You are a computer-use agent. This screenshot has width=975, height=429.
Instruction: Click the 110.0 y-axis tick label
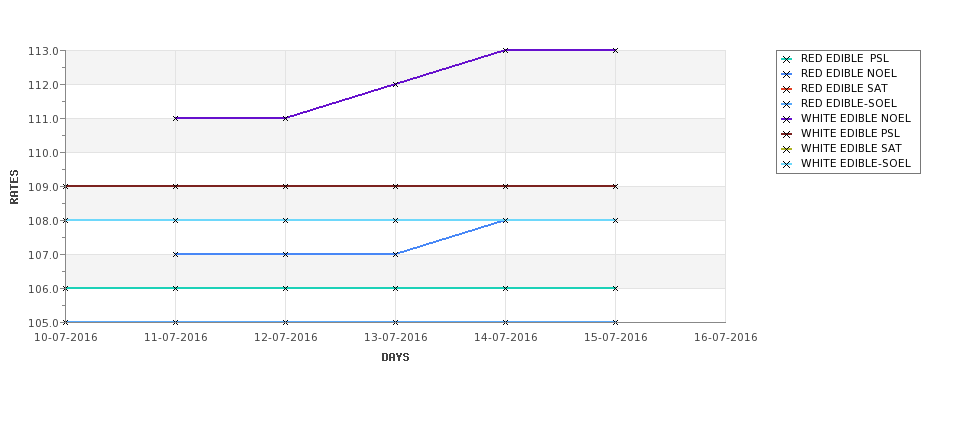point(43,152)
